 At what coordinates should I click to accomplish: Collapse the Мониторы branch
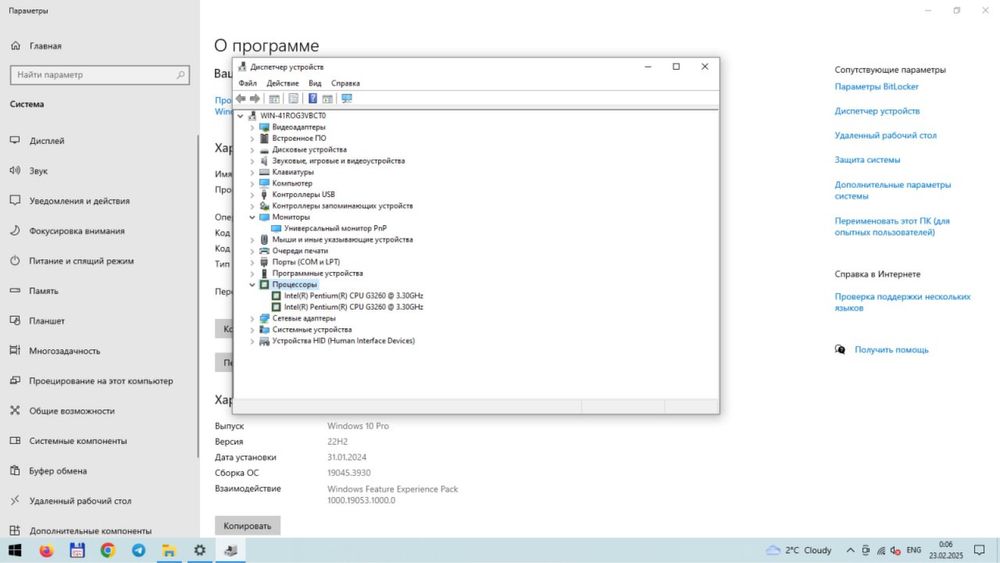[252, 217]
